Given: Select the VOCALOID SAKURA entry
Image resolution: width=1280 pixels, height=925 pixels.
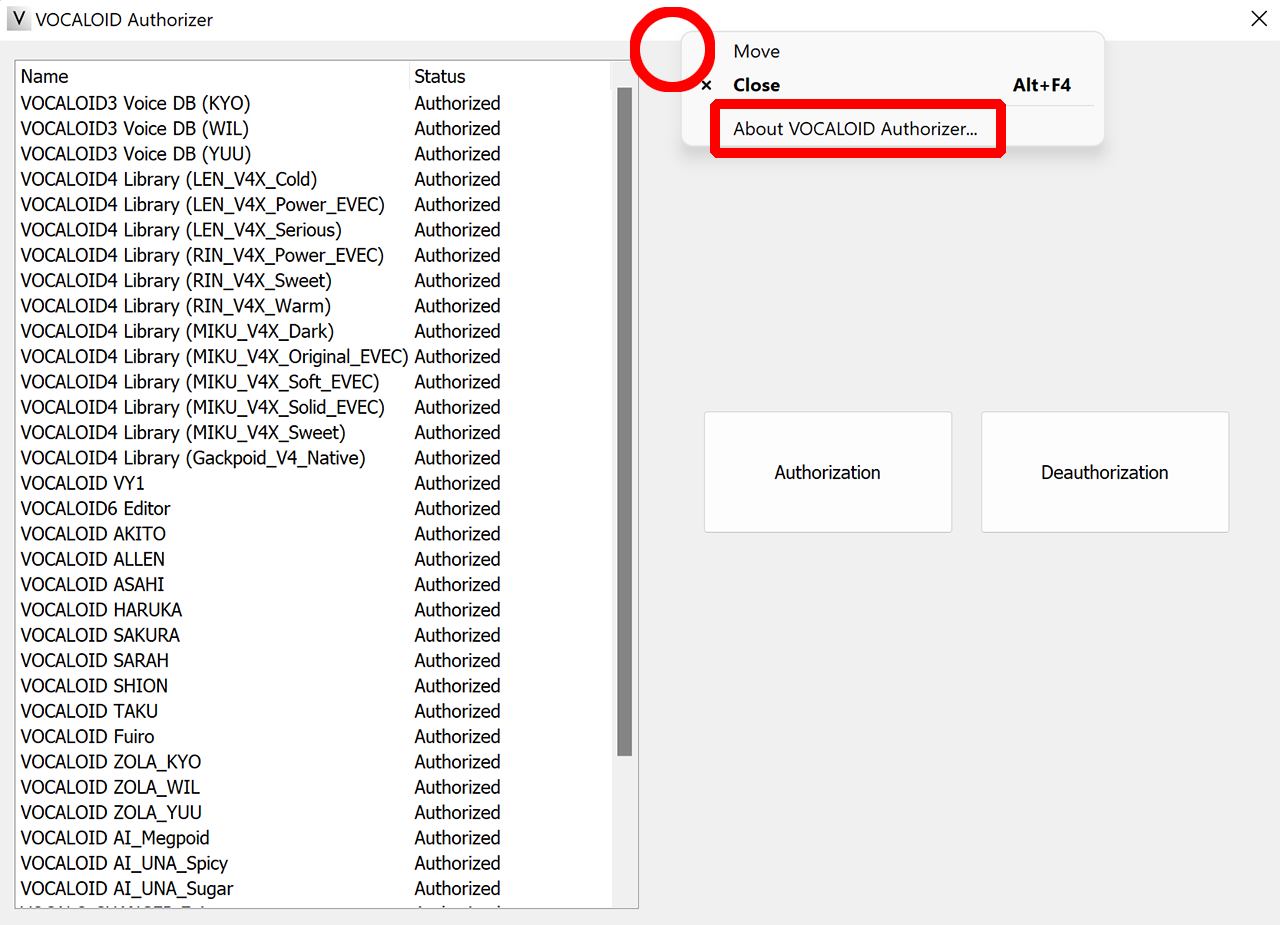Looking at the screenshot, I should (100, 636).
